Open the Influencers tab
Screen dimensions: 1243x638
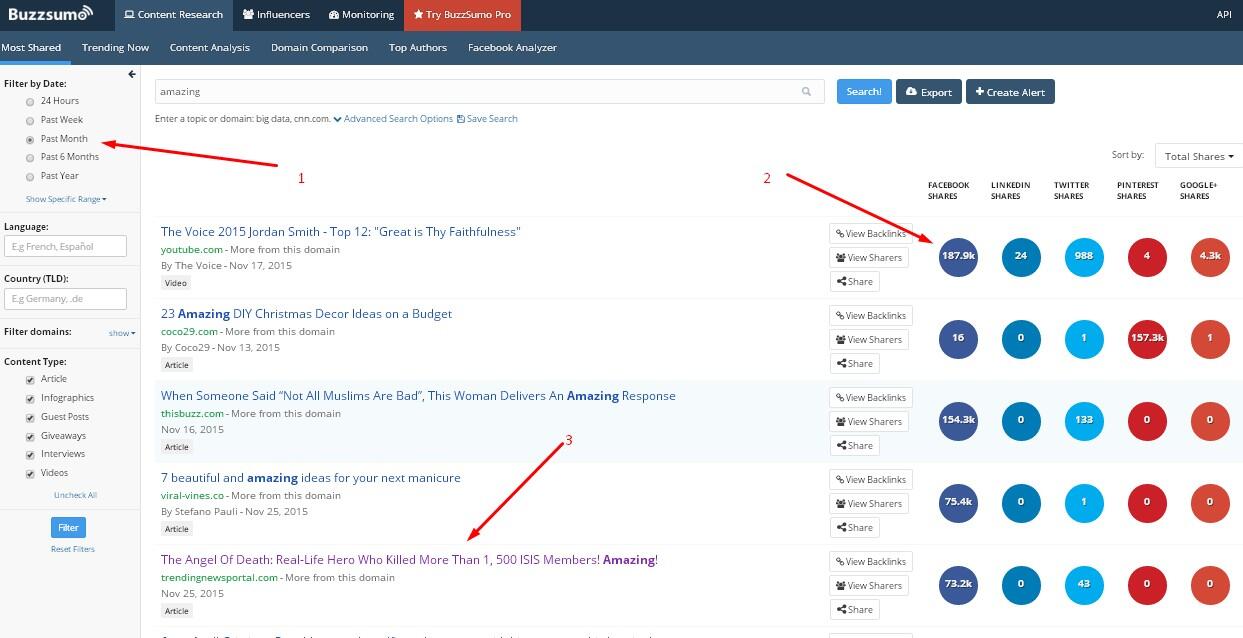click(277, 15)
